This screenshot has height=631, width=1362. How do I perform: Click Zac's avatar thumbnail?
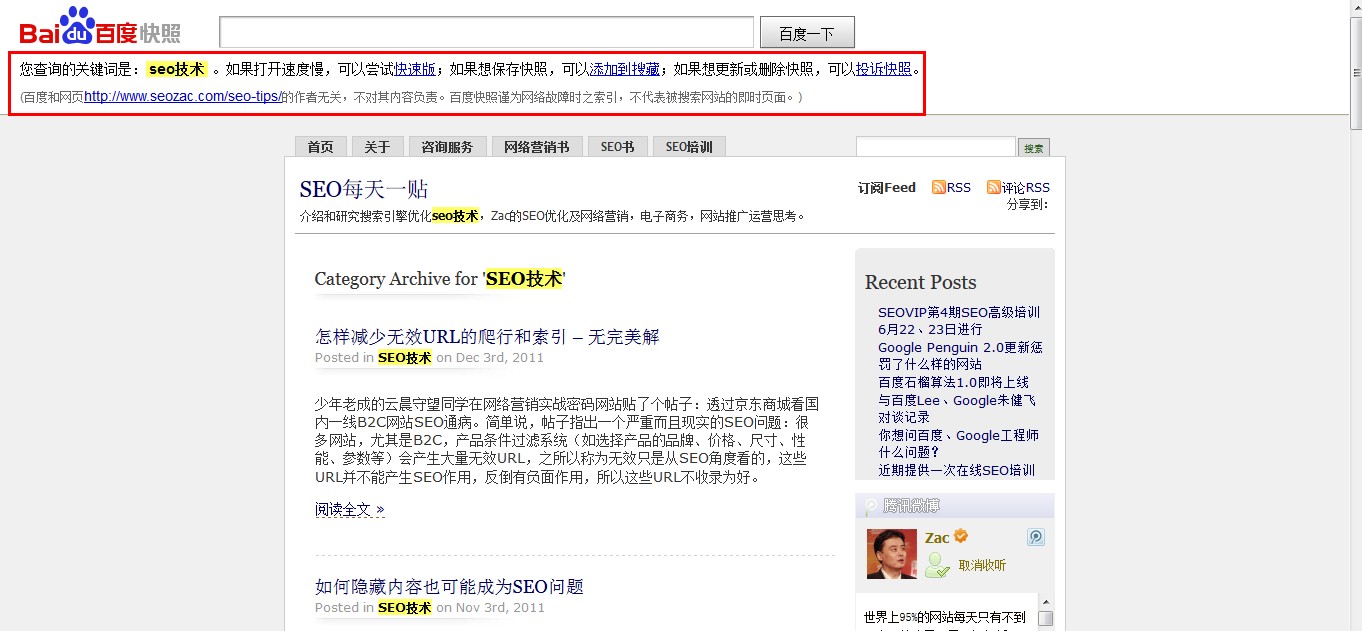[892, 555]
